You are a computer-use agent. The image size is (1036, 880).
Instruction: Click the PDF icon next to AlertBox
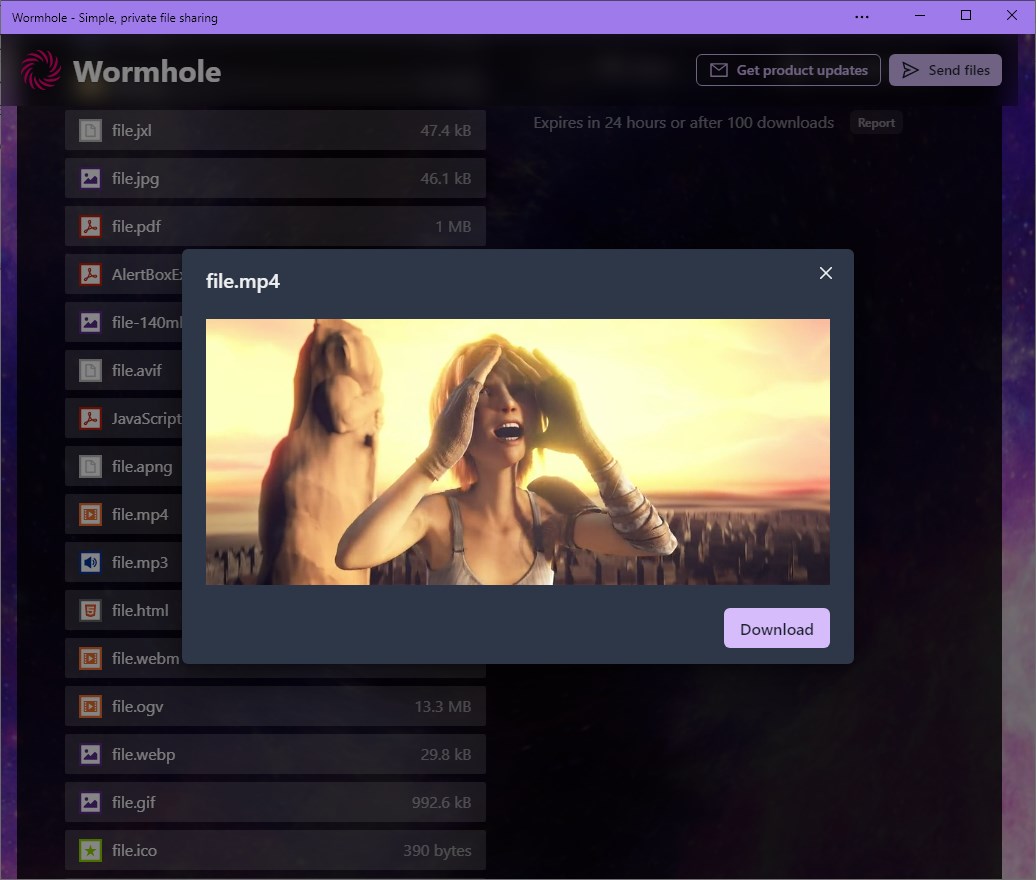coord(91,274)
